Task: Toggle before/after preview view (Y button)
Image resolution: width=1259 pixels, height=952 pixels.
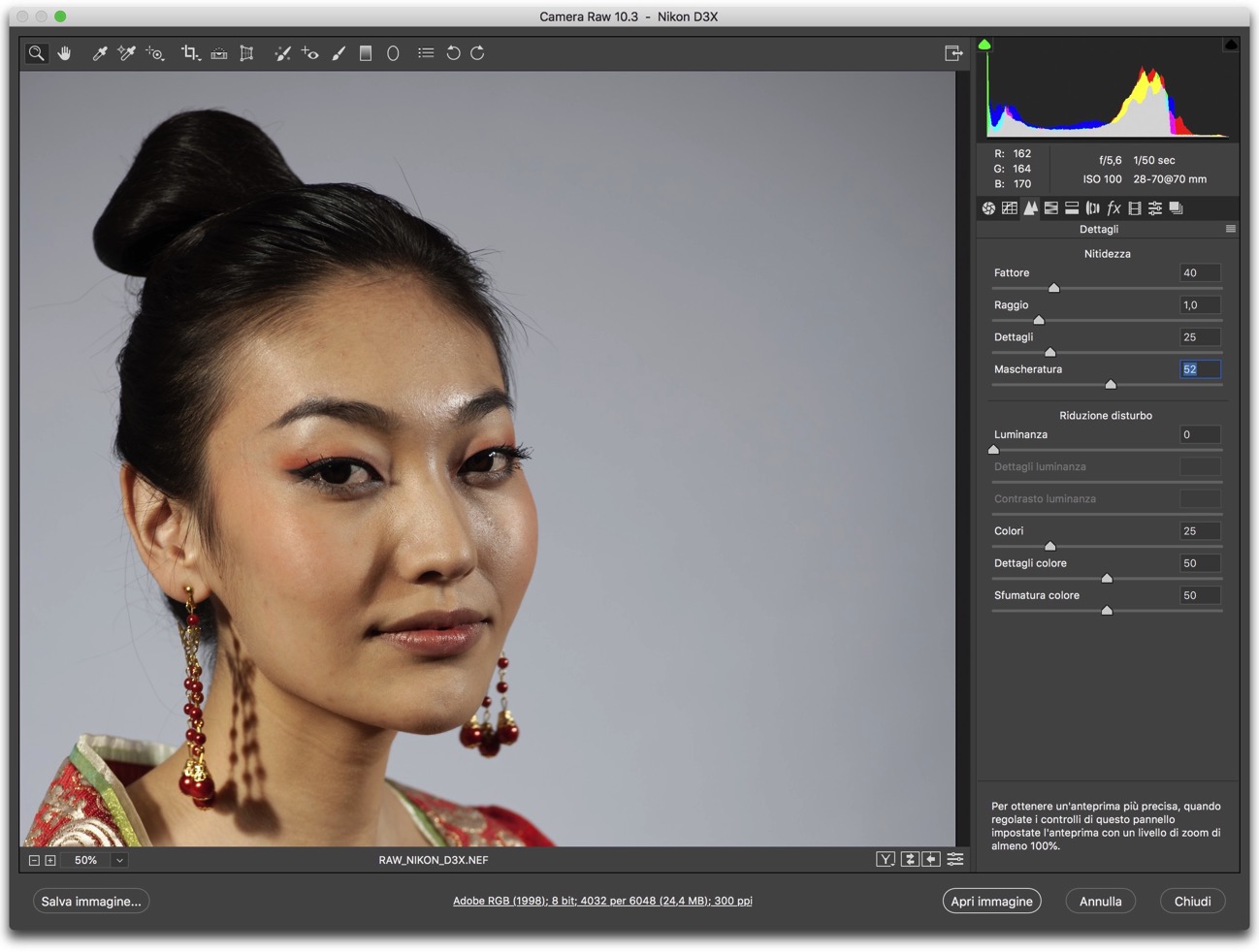Action: click(x=885, y=859)
